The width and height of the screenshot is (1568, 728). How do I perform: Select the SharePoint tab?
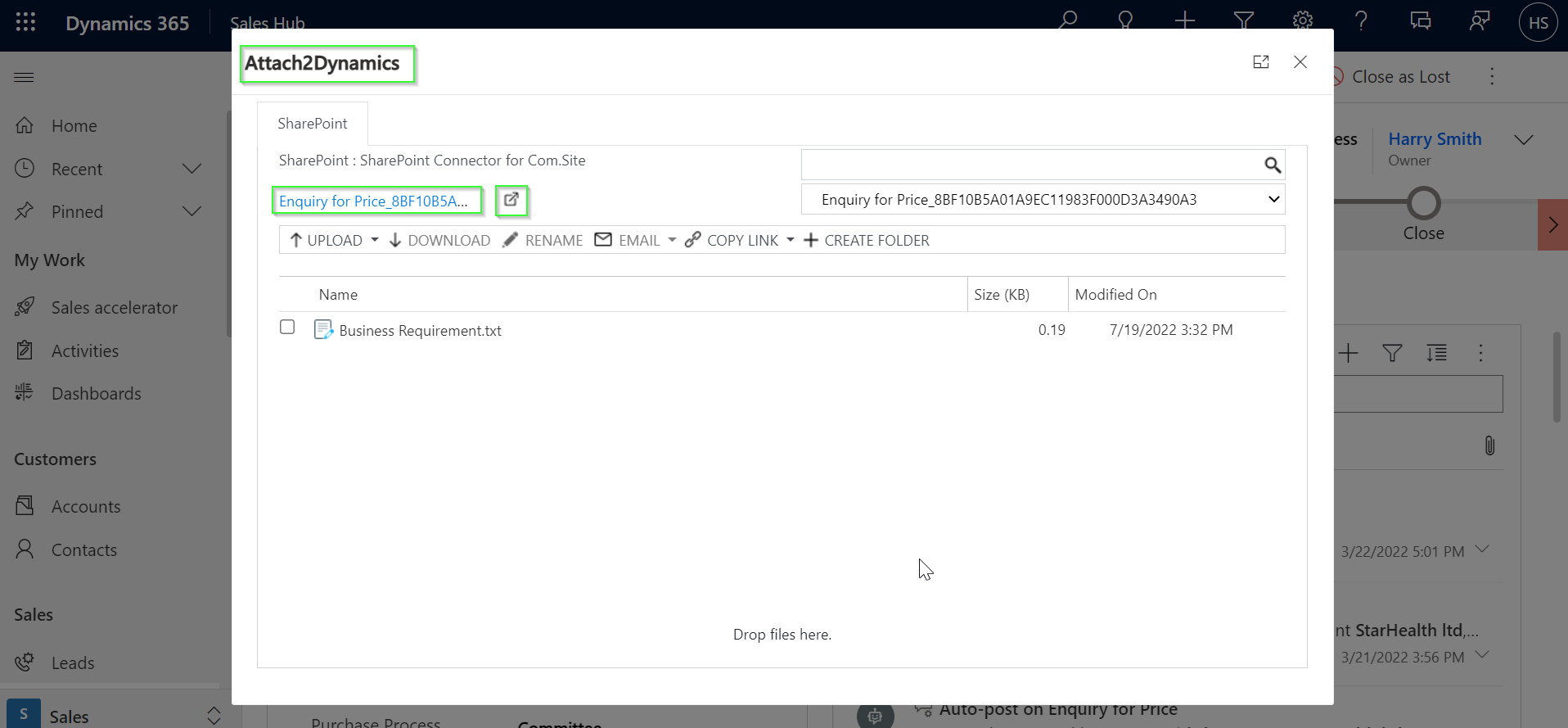[312, 124]
